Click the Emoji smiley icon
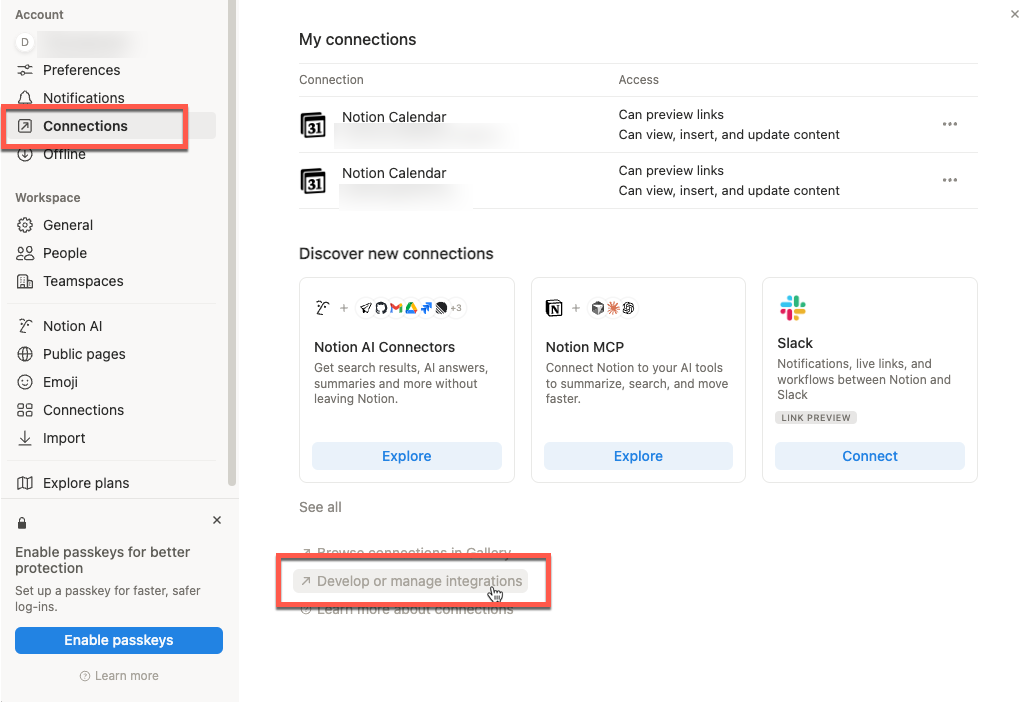The width and height of the screenshot is (1031, 702). click(25, 382)
